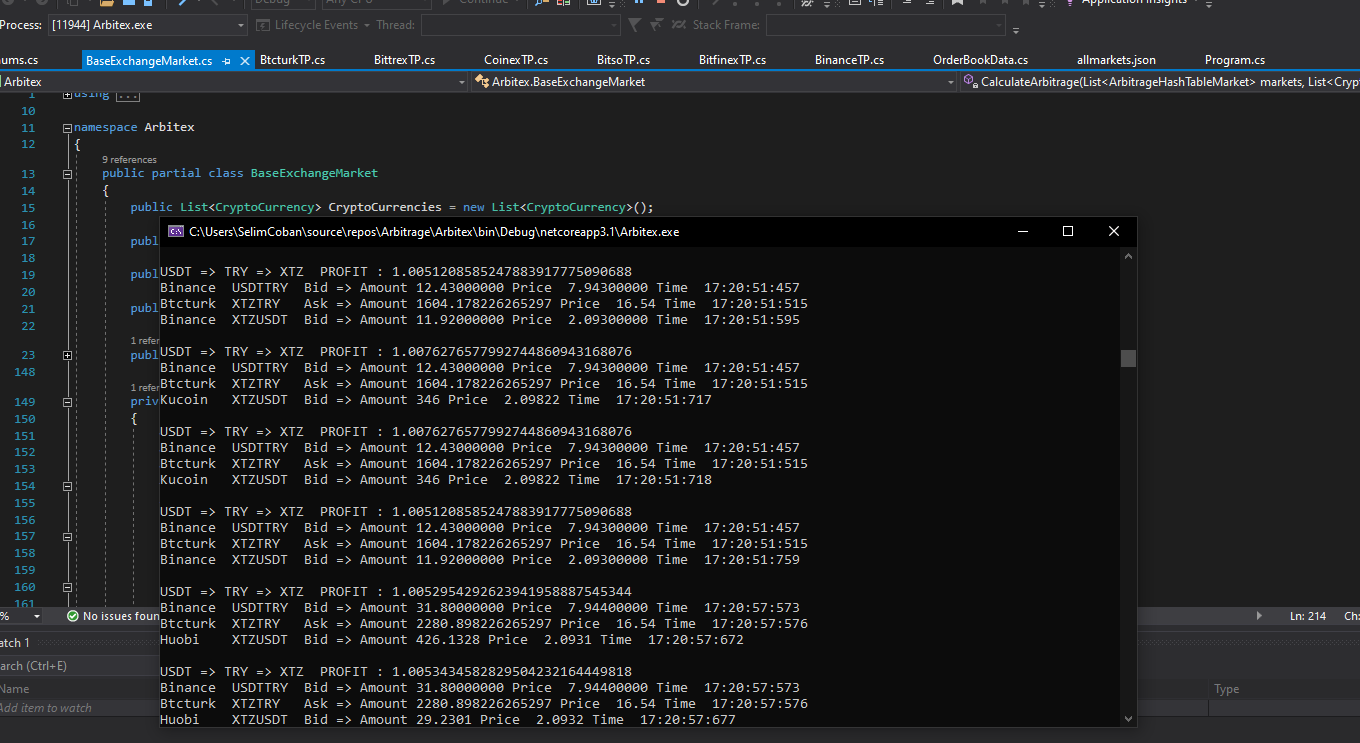The height and width of the screenshot is (743, 1360).
Task: Click the first PROFIT 1.00512085852478 line
Action: pyautogui.click(x=396, y=272)
